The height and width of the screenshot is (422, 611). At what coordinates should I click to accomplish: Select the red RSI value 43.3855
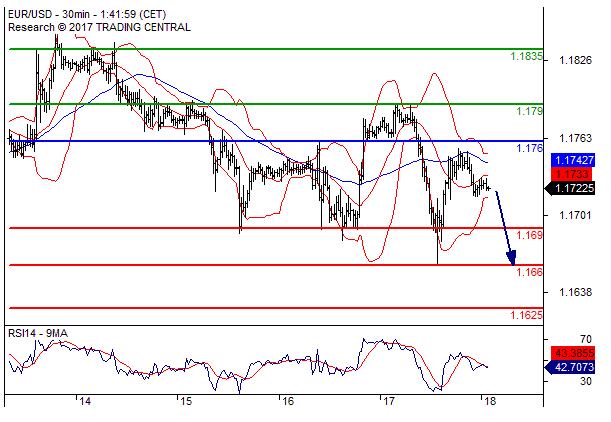point(573,353)
